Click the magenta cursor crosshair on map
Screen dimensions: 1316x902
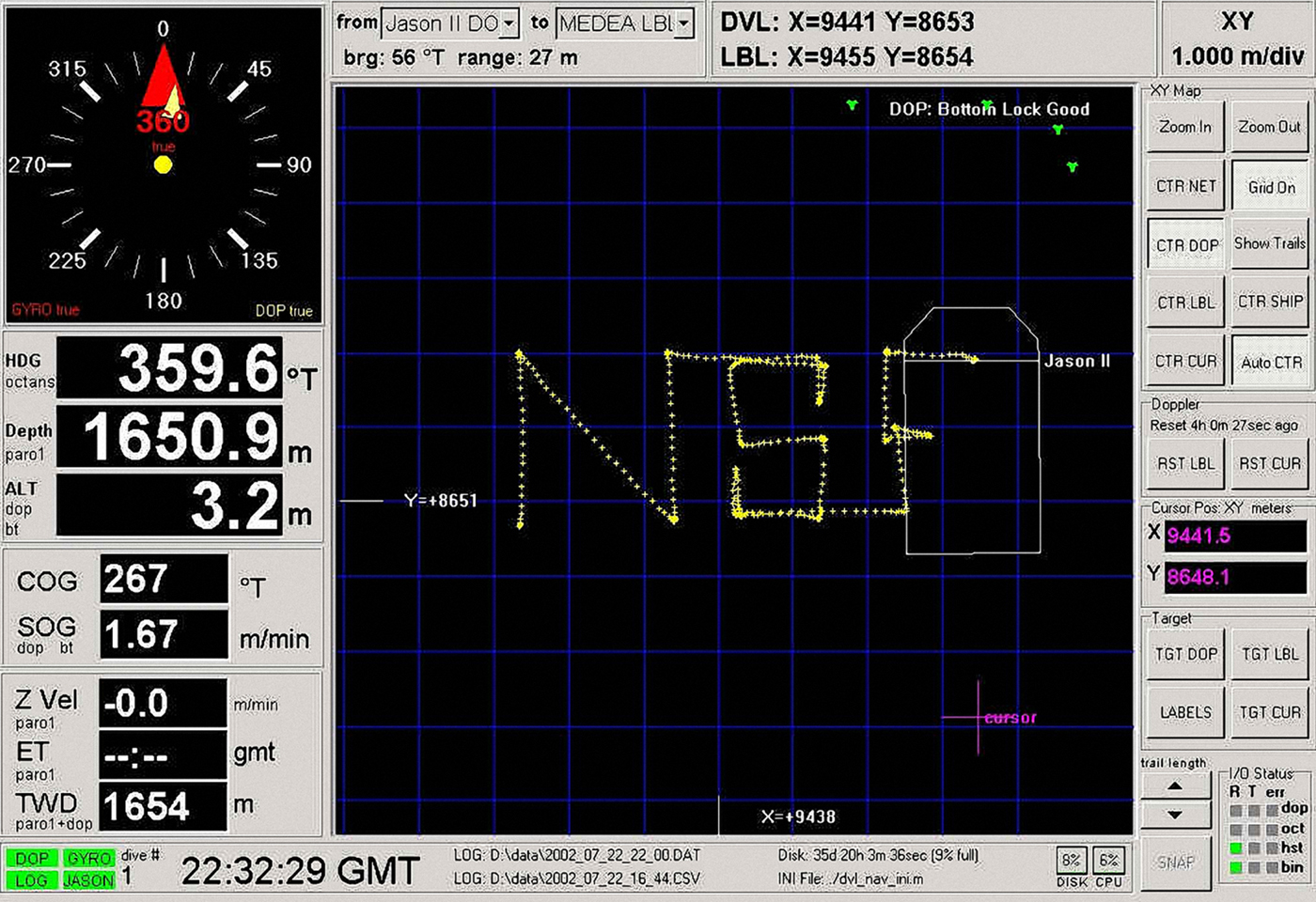tap(978, 718)
